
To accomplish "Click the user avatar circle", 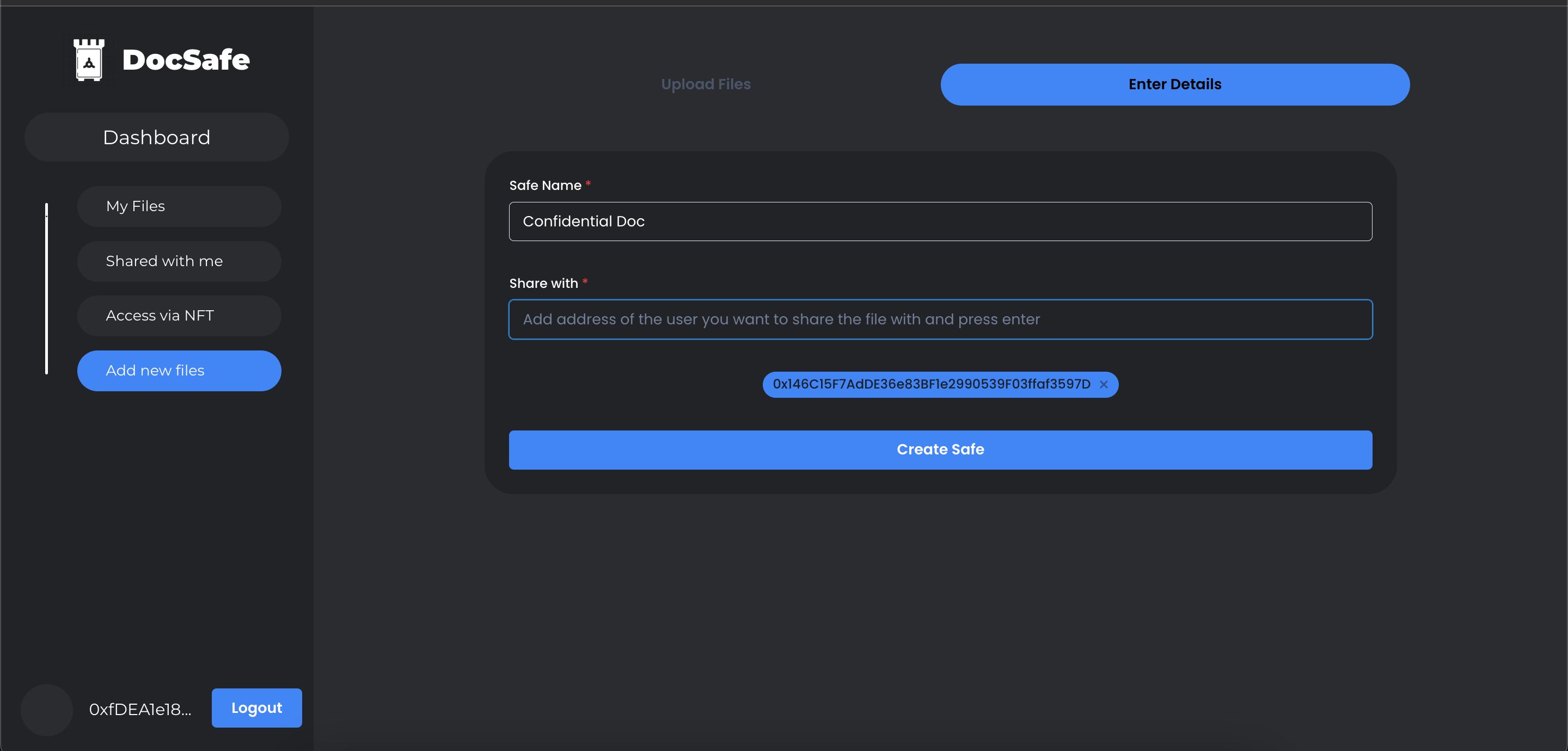I will pos(47,710).
